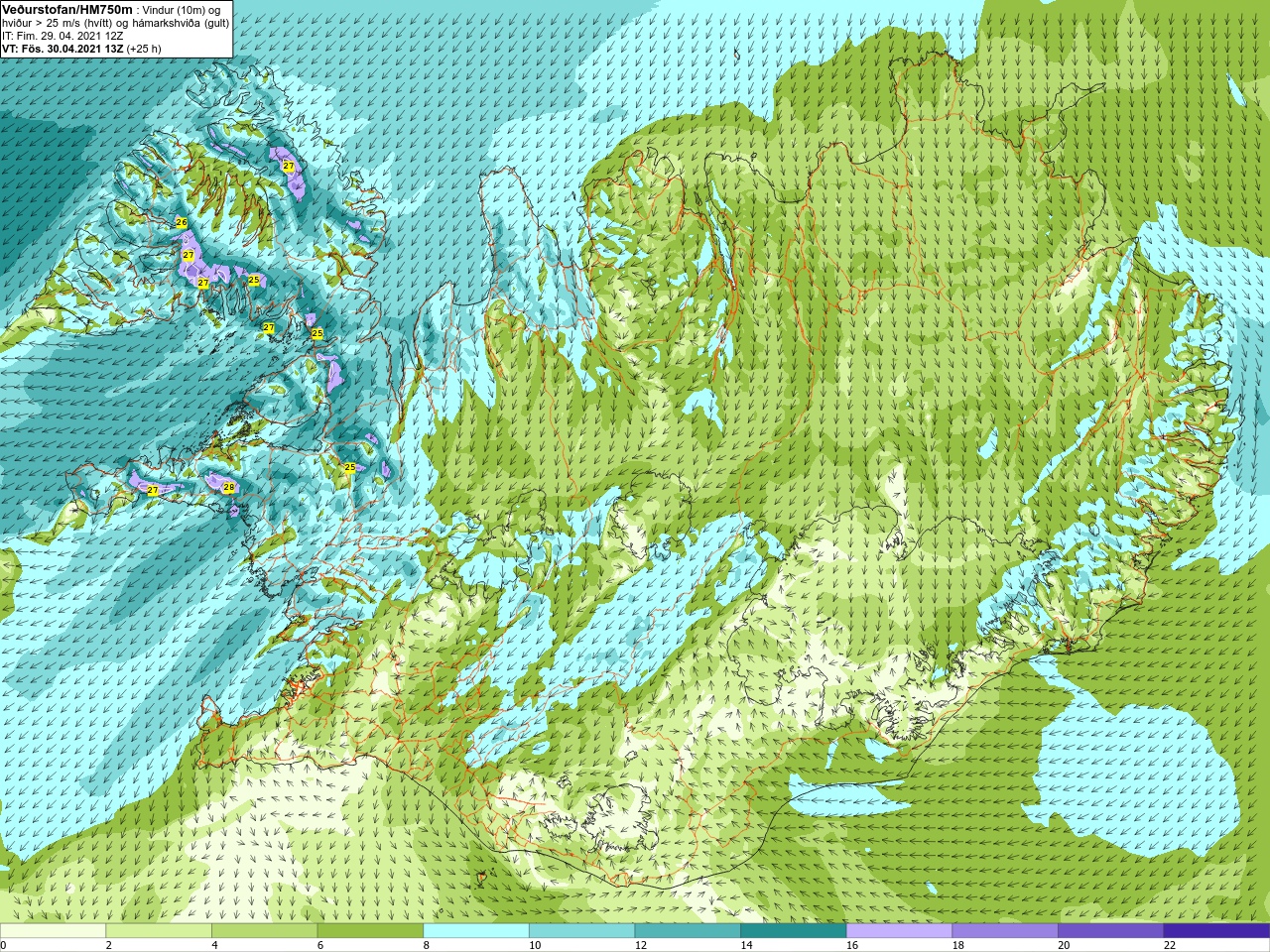
Task: Select the palest 0–2 m/s legend swatch
Action: pyautogui.click(x=53, y=931)
